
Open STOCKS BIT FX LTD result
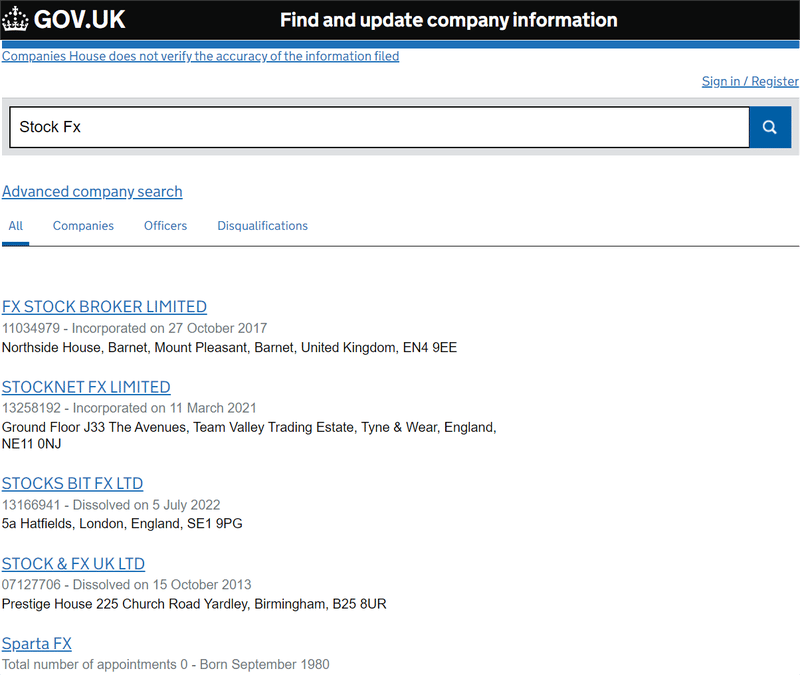(x=72, y=483)
